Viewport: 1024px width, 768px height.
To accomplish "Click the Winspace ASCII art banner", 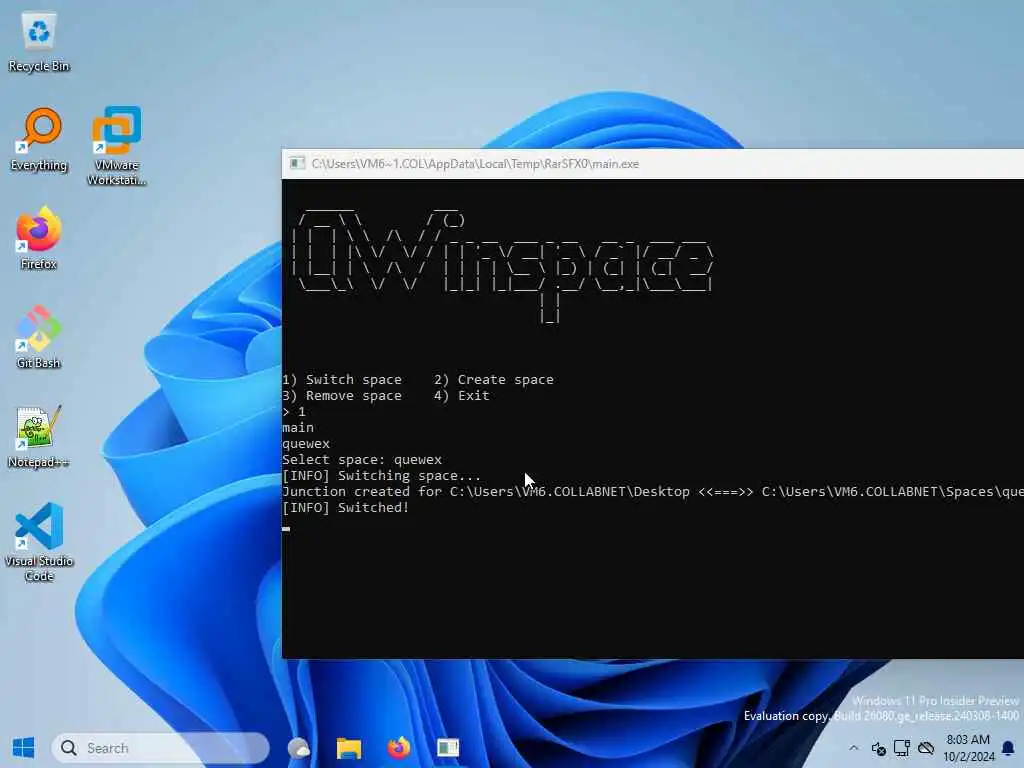I will tap(502, 264).
